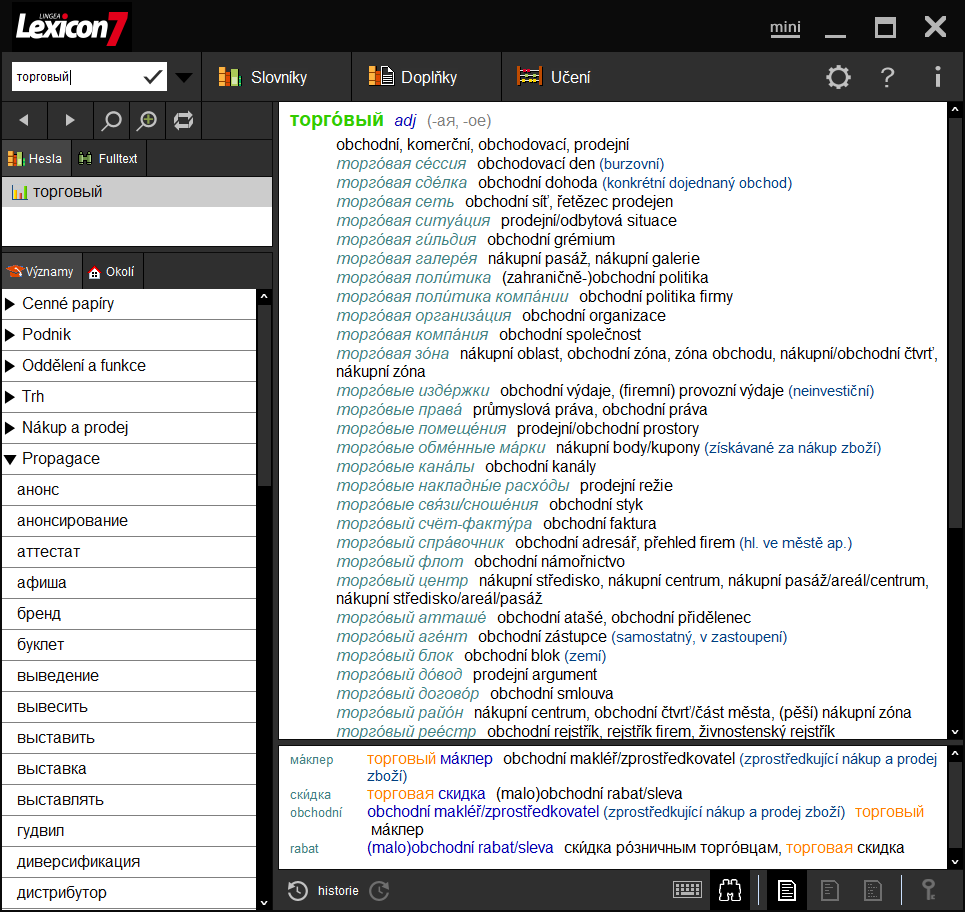The image size is (965, 912).
Task: Select диверсификация in the list
Action: point(129,862)
